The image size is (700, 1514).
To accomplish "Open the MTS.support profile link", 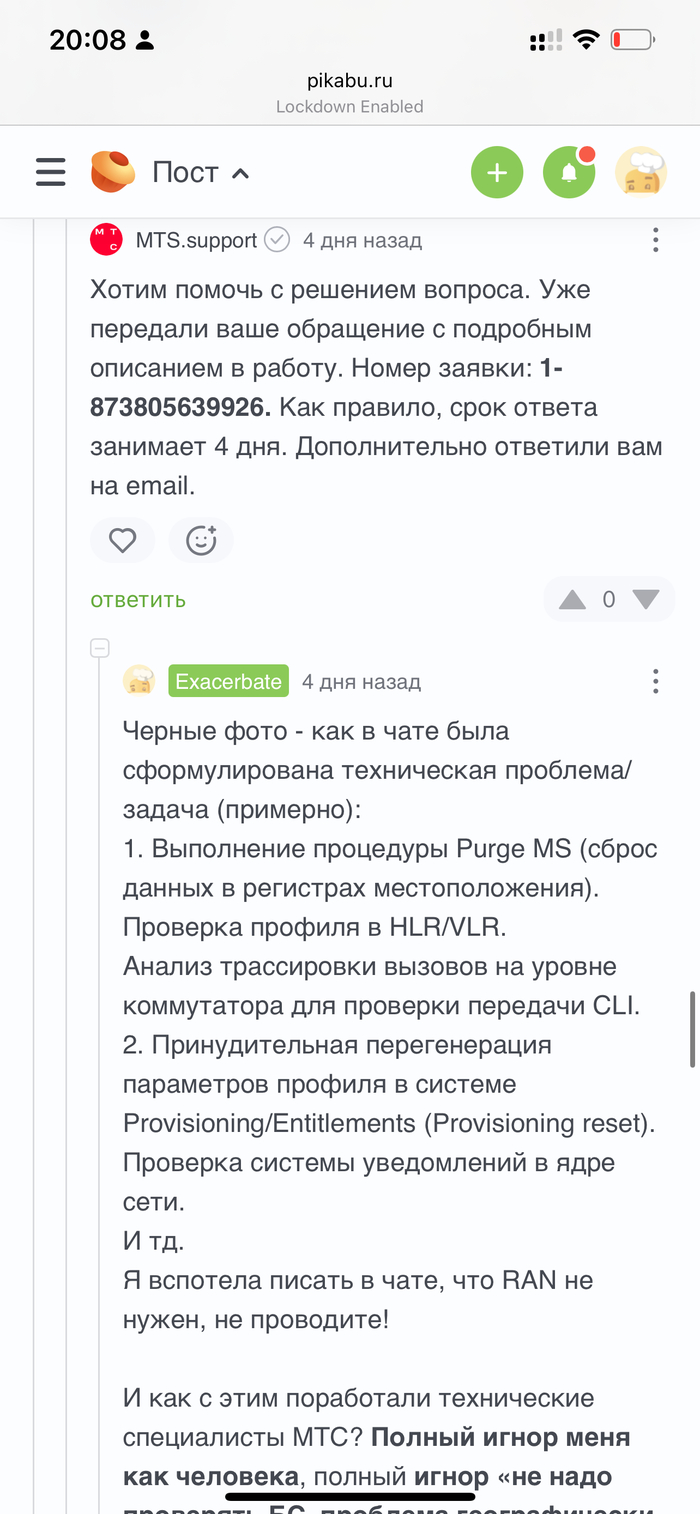I will coord(196,241).
